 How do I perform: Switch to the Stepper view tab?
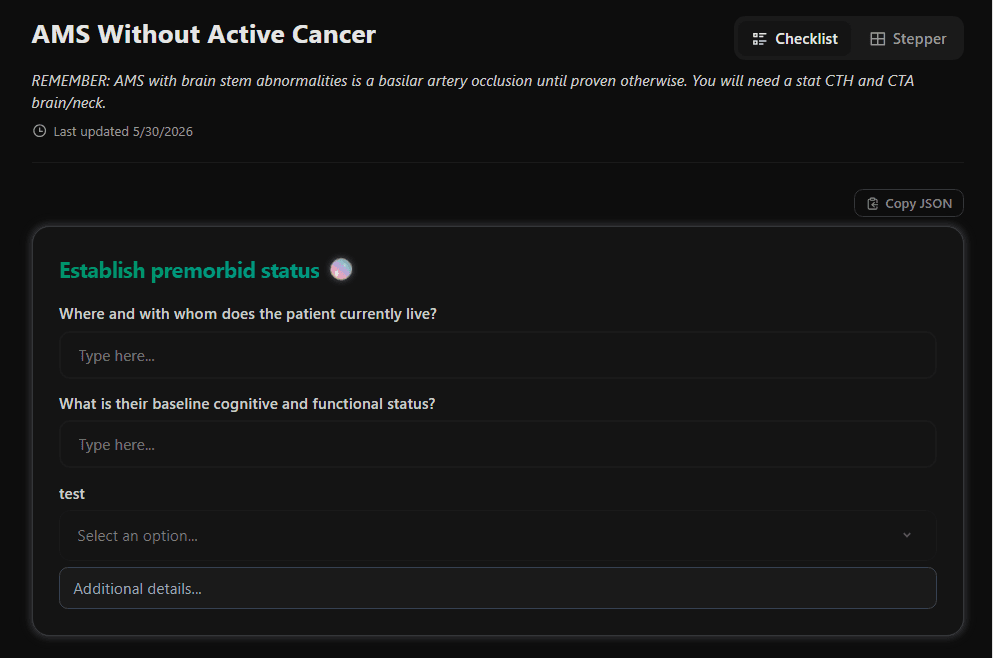[908, 39]
